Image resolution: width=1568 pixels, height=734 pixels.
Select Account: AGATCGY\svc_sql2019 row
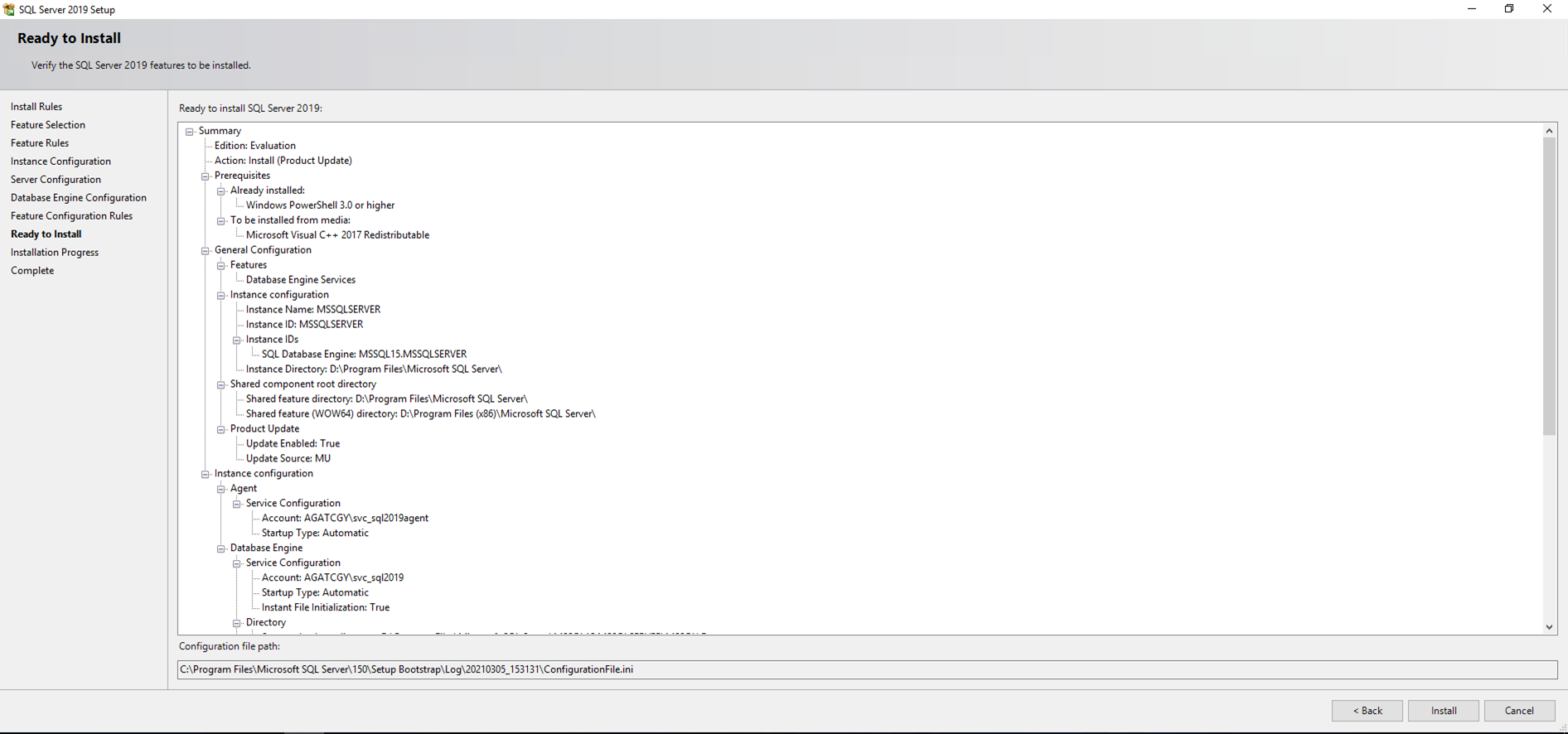(332, 578)
